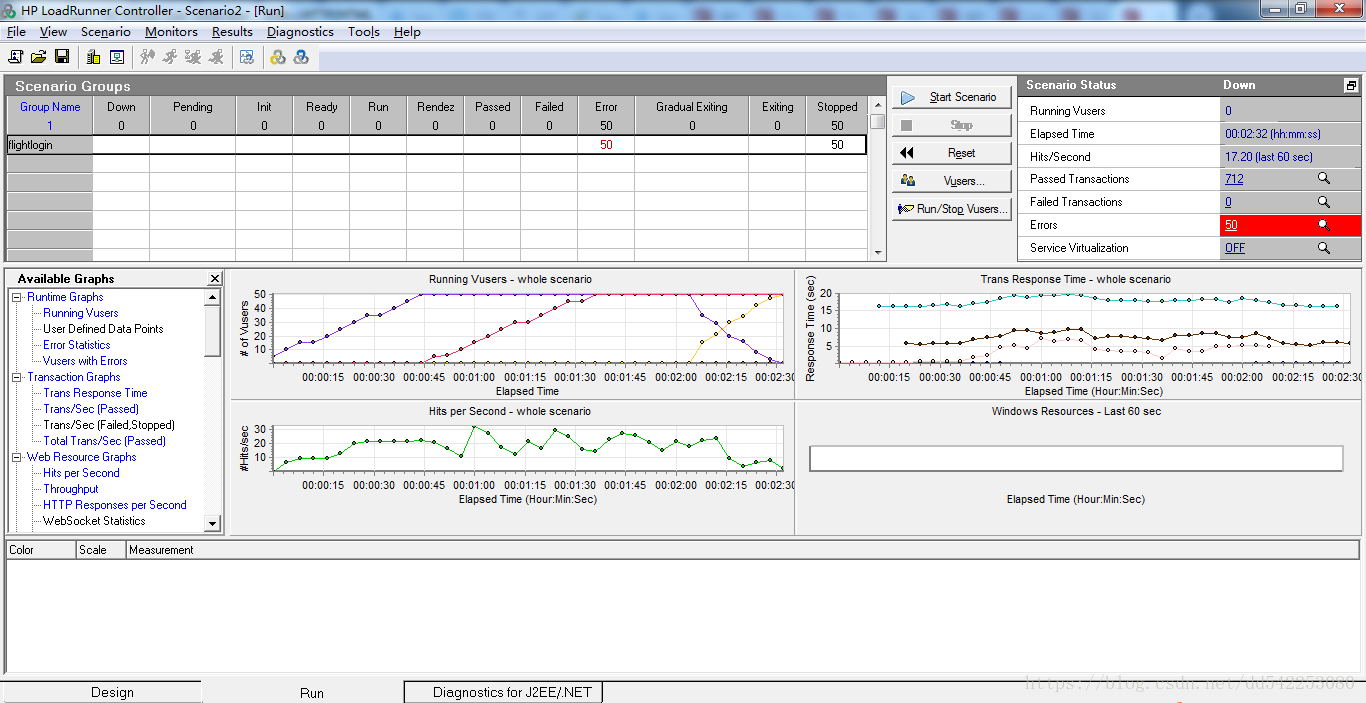Collapse the Web Resource Graphs node
Screen dimensions: 1366x703
click(x=17, y=457)
